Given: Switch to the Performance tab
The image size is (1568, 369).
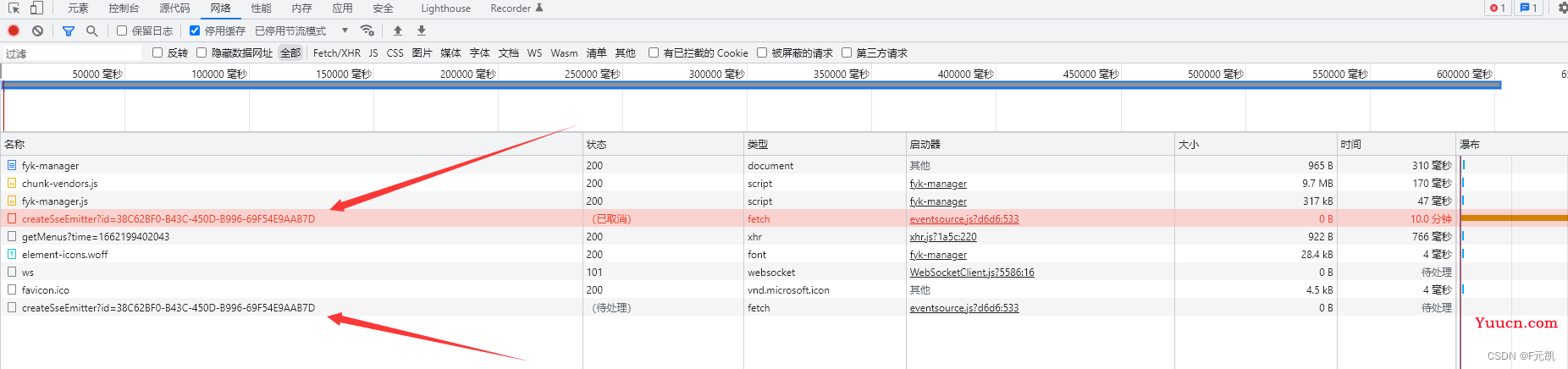Looking at the screenshot, I should point(261,8).
